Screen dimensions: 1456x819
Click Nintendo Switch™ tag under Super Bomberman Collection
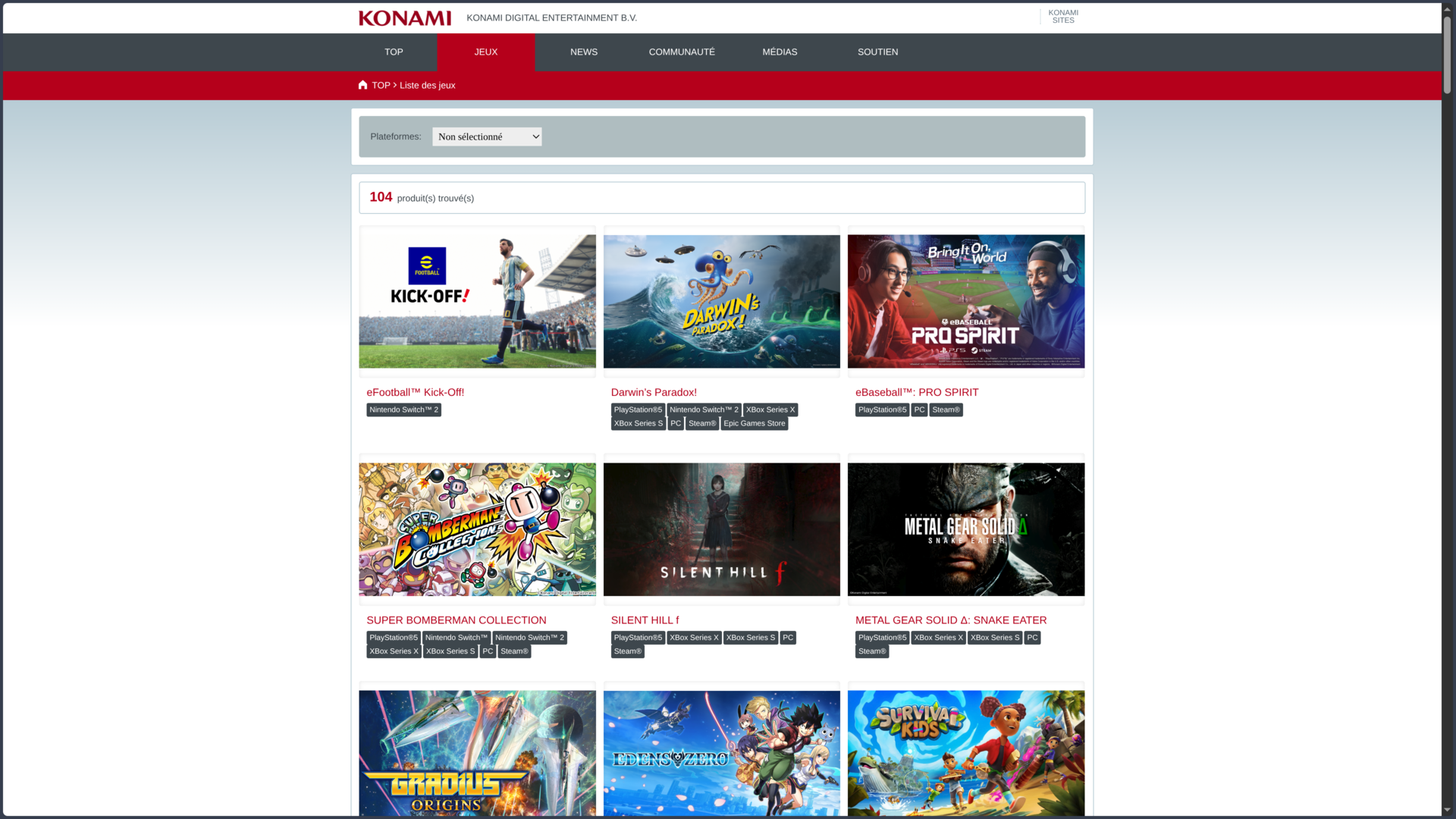(x=457, y=638)
